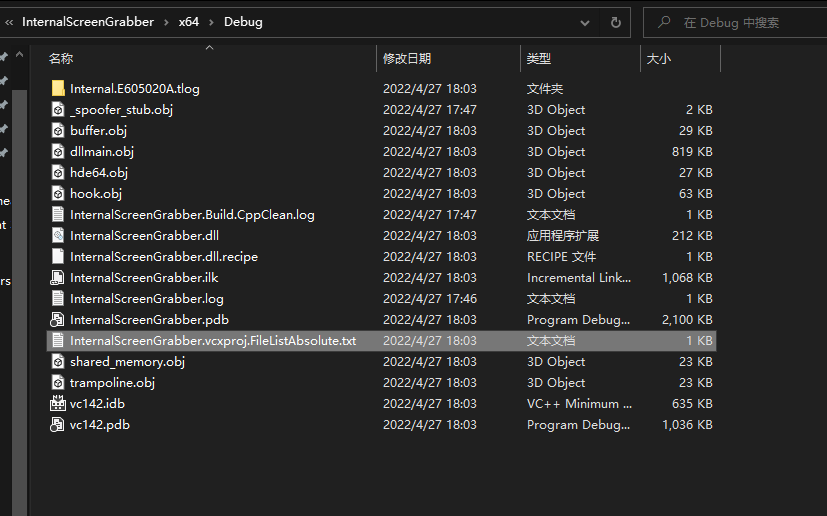
Task: Click the 应用程序扩展 type cell
Action: (x=563, y=236)
